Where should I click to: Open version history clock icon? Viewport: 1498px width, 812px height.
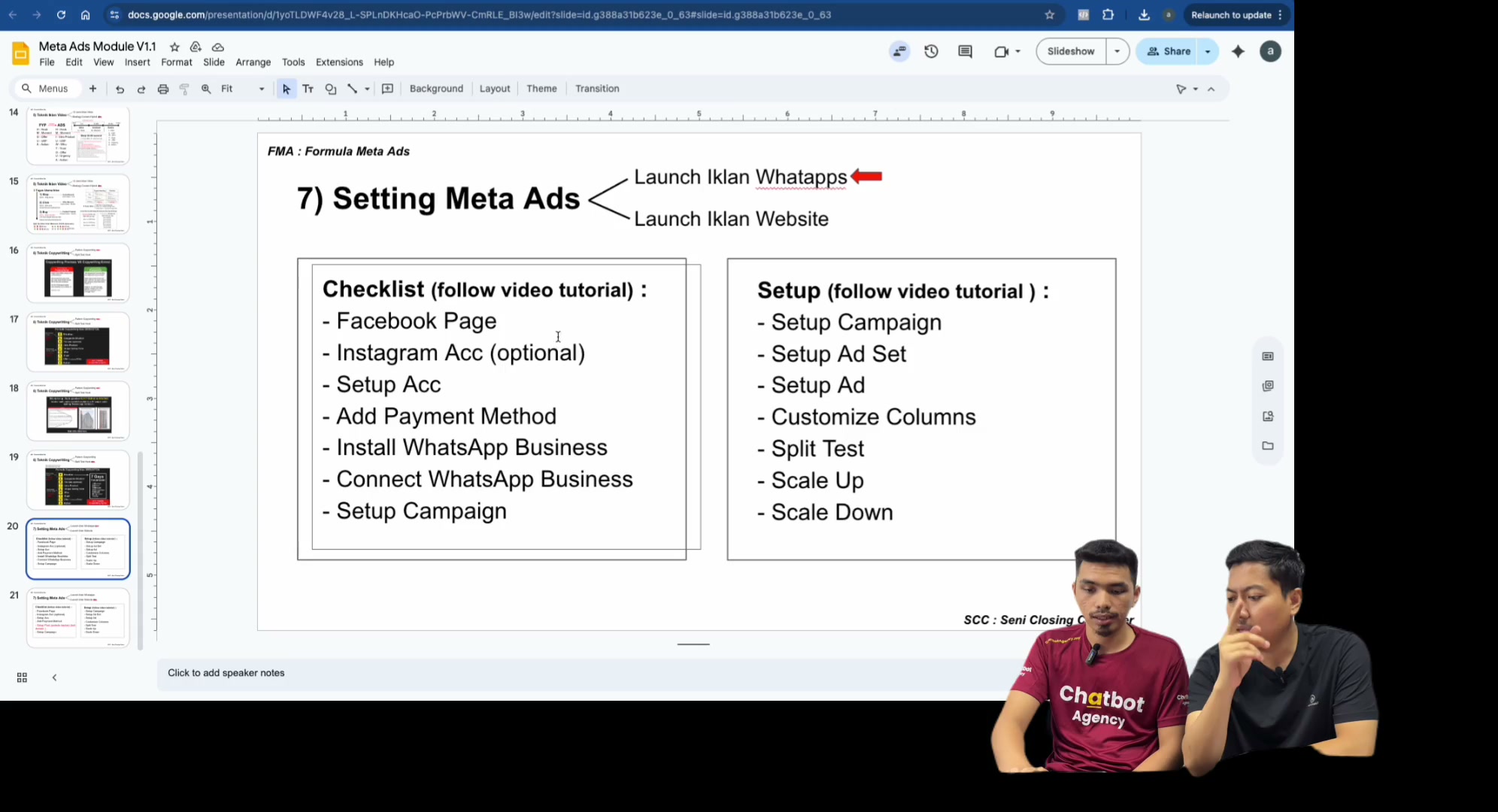click(931, 51)
